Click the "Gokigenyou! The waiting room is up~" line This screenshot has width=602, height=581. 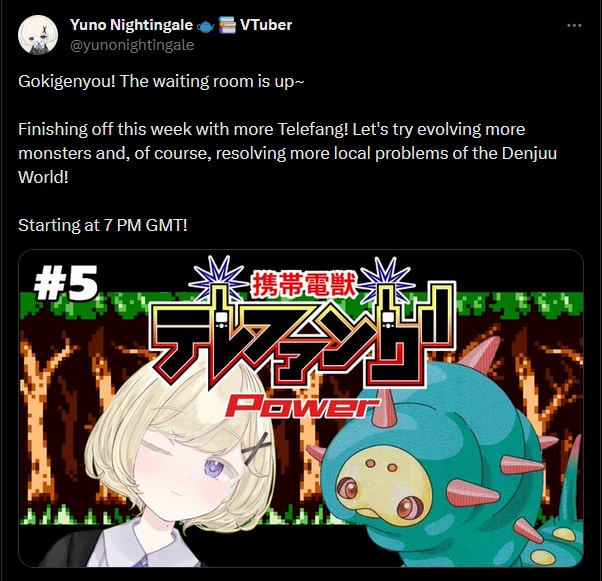(161, 81)
